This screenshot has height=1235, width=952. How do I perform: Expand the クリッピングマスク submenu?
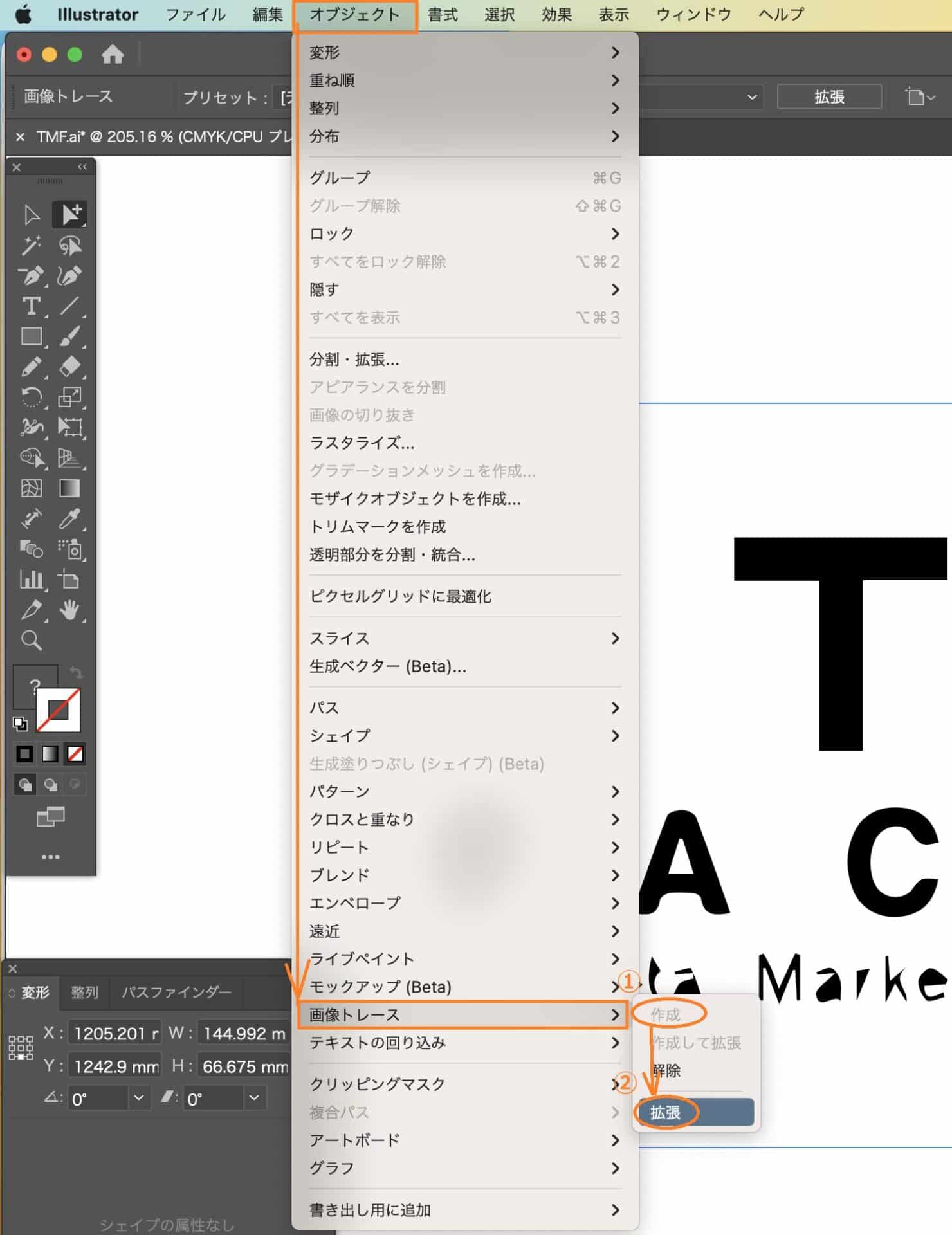pos(465,1084)
